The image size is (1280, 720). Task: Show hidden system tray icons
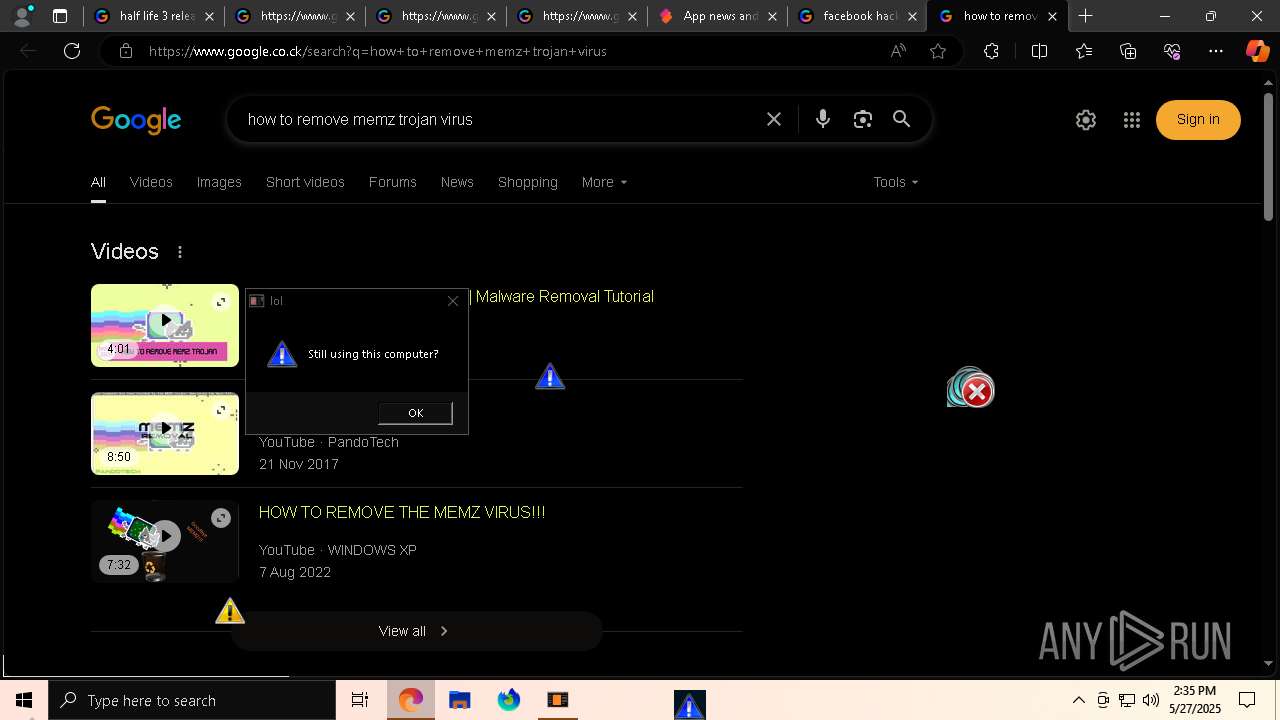[x=1078, y=700]
